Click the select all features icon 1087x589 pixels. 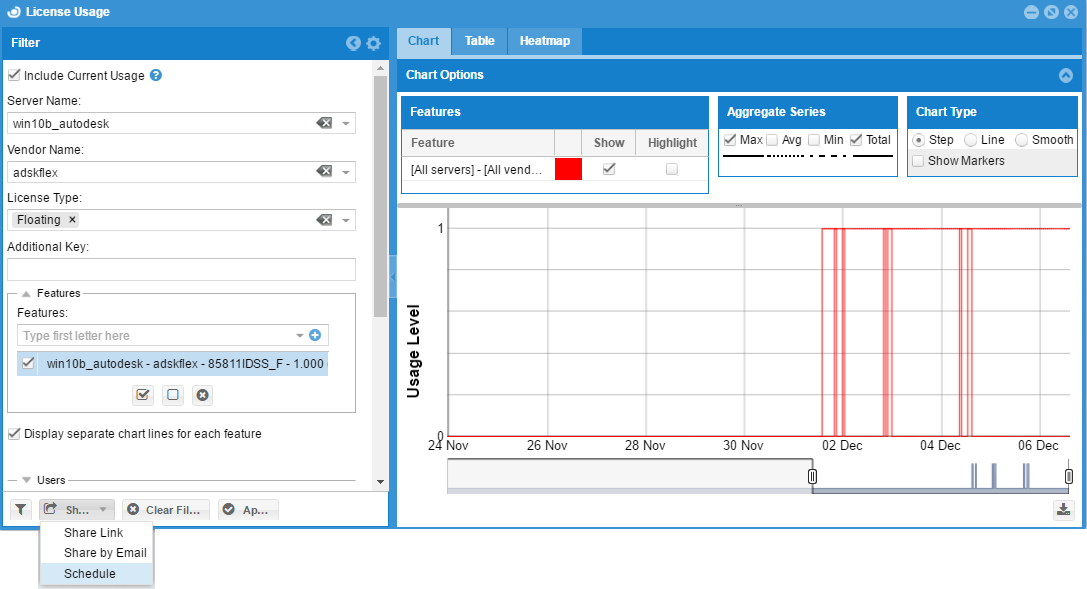[143, 395]
